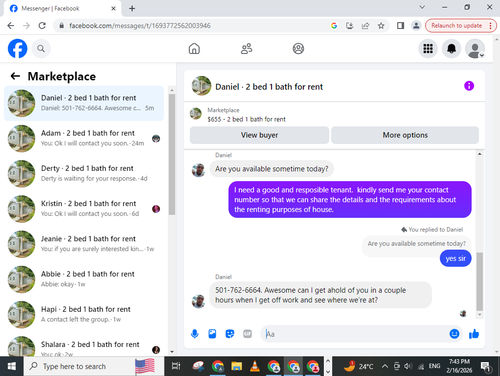Screen dimensions: 500x376
Task: Click the Aa message input field
Action: pyautogui.click(x=355, y=334)
